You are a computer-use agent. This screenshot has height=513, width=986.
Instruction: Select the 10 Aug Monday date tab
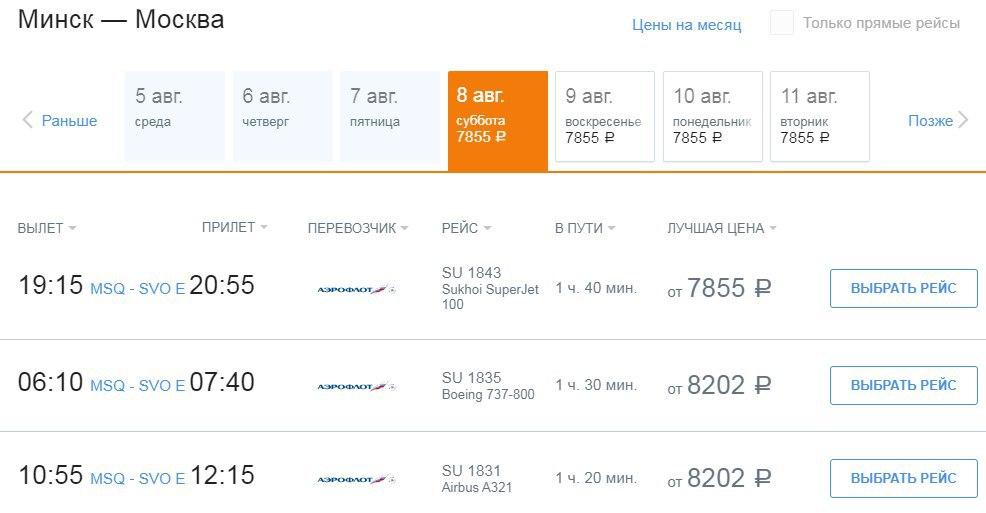tap(712, 116)
